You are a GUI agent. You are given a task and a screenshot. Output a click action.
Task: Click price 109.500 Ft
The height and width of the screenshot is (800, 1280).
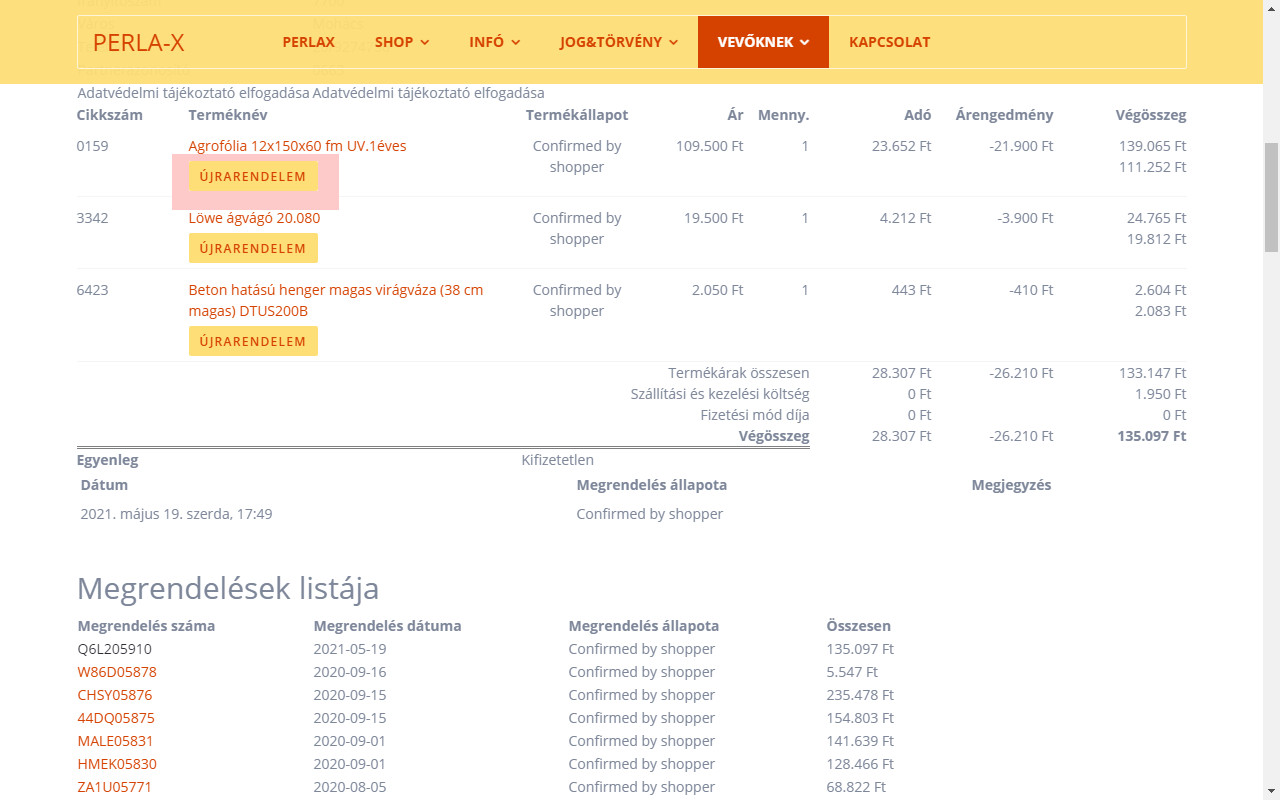710,146
